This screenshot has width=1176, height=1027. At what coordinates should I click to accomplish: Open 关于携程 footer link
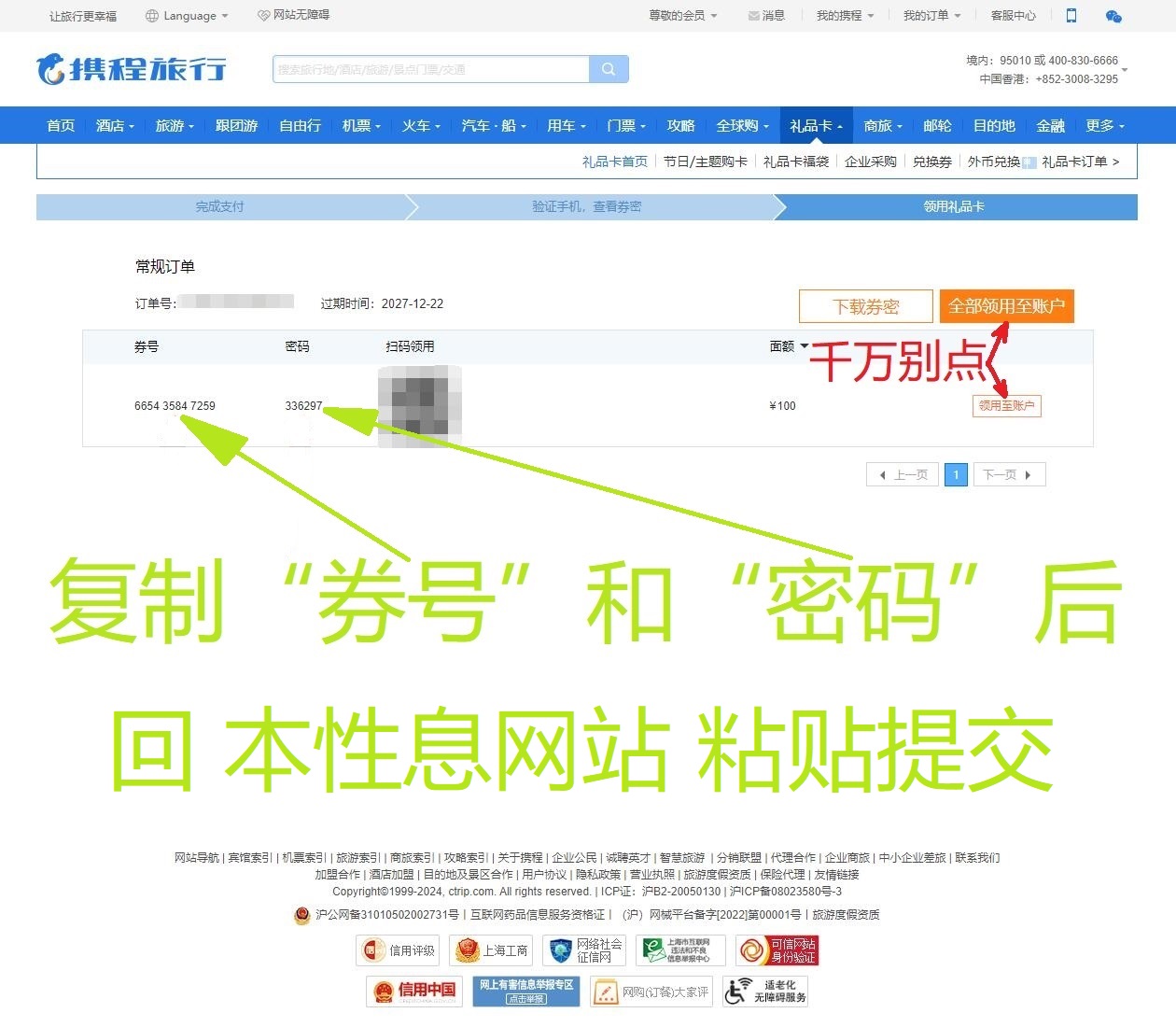(x=520, y=858)
